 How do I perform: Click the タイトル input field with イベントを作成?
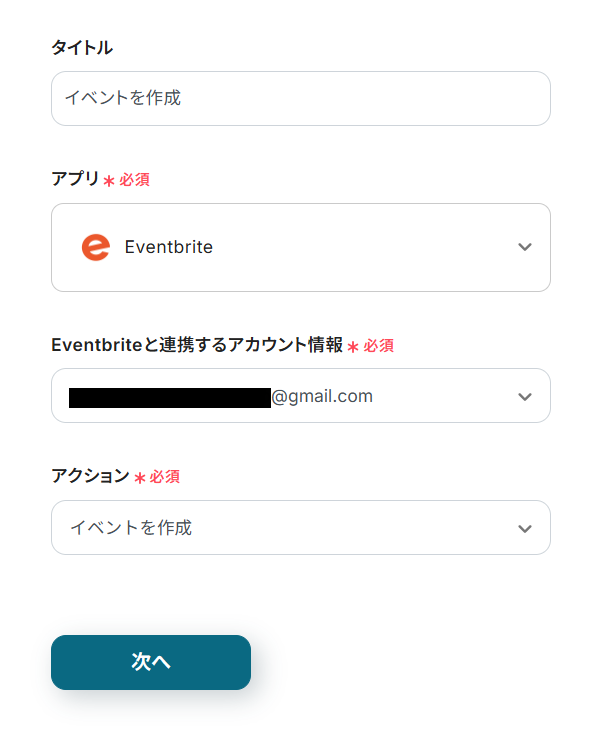tap(300, 98)
